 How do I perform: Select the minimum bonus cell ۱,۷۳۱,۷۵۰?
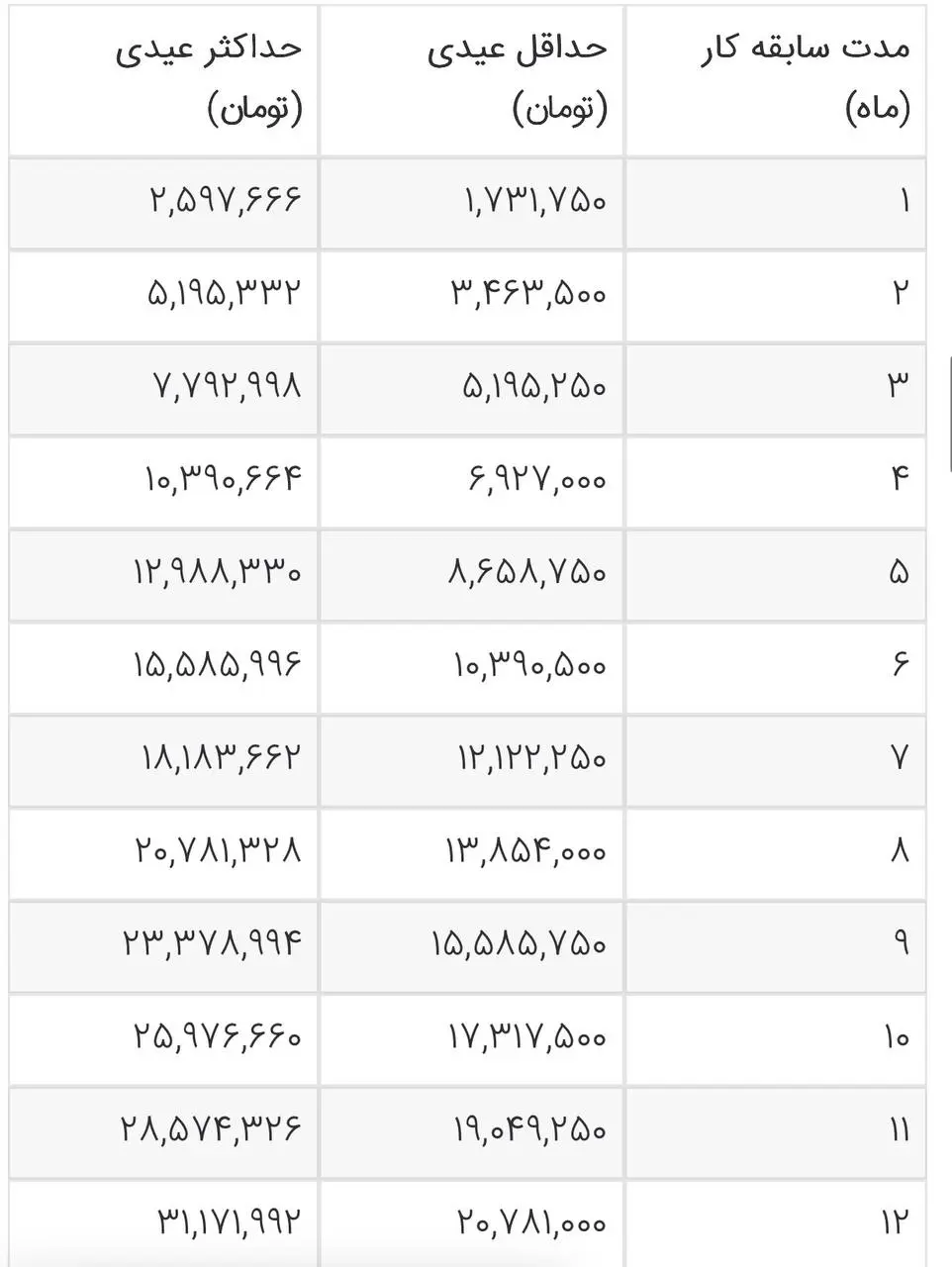pyautogui.click(x=534, y=201)
